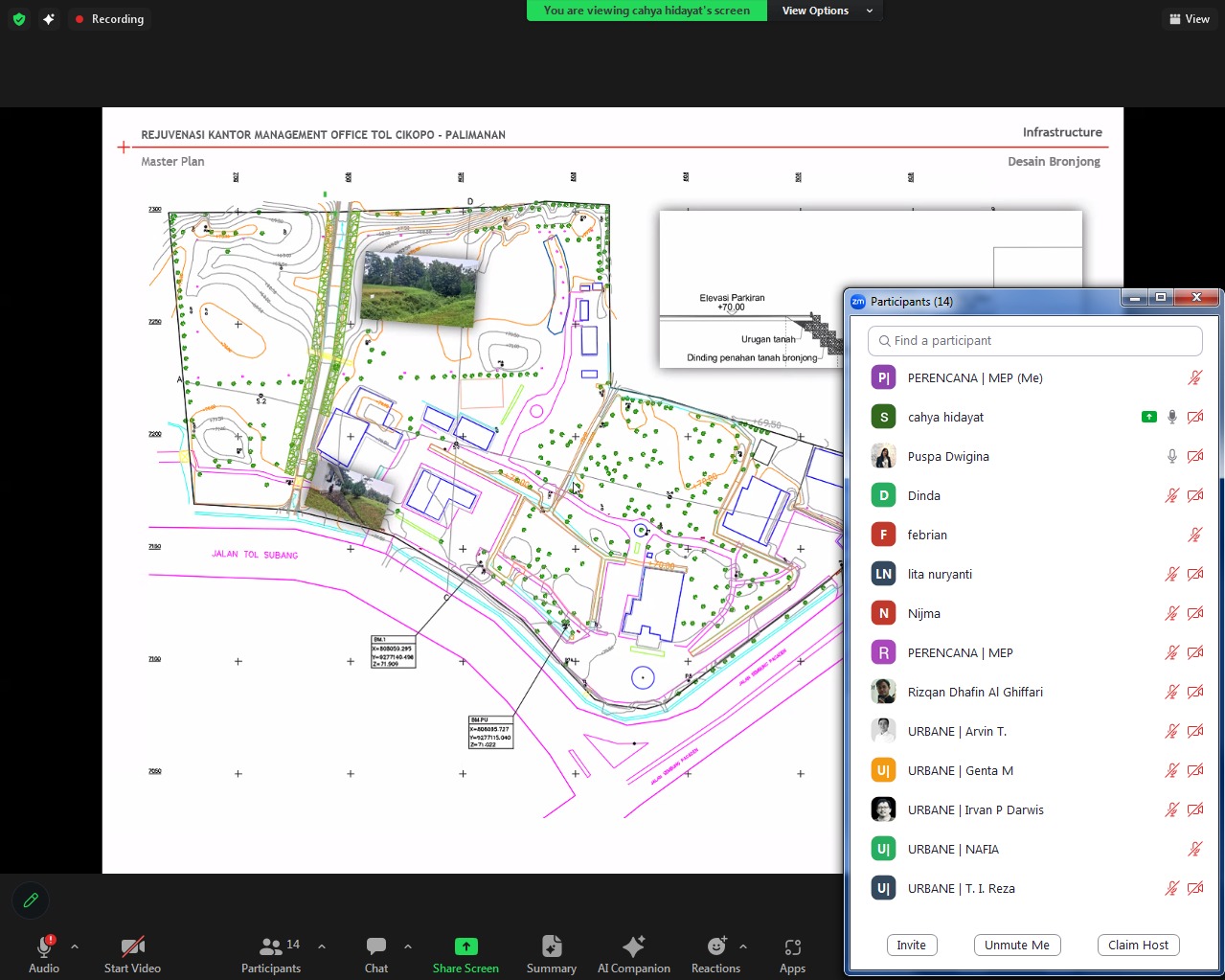This screenshot has height=980, width=1225.
Task: Click the green Share Screen icon
Action: (465, 946)
